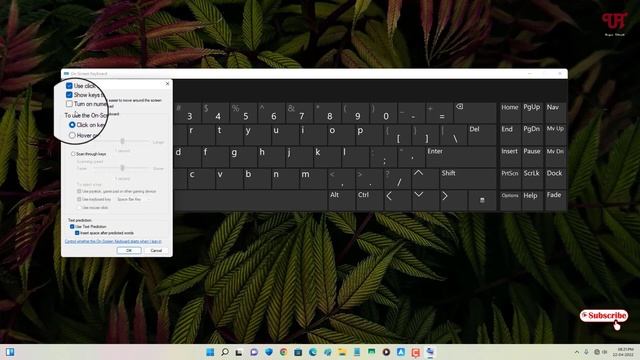The image size is (640, 360).
Task: Select the Hover over keys radio option
Action: (72, 135)
